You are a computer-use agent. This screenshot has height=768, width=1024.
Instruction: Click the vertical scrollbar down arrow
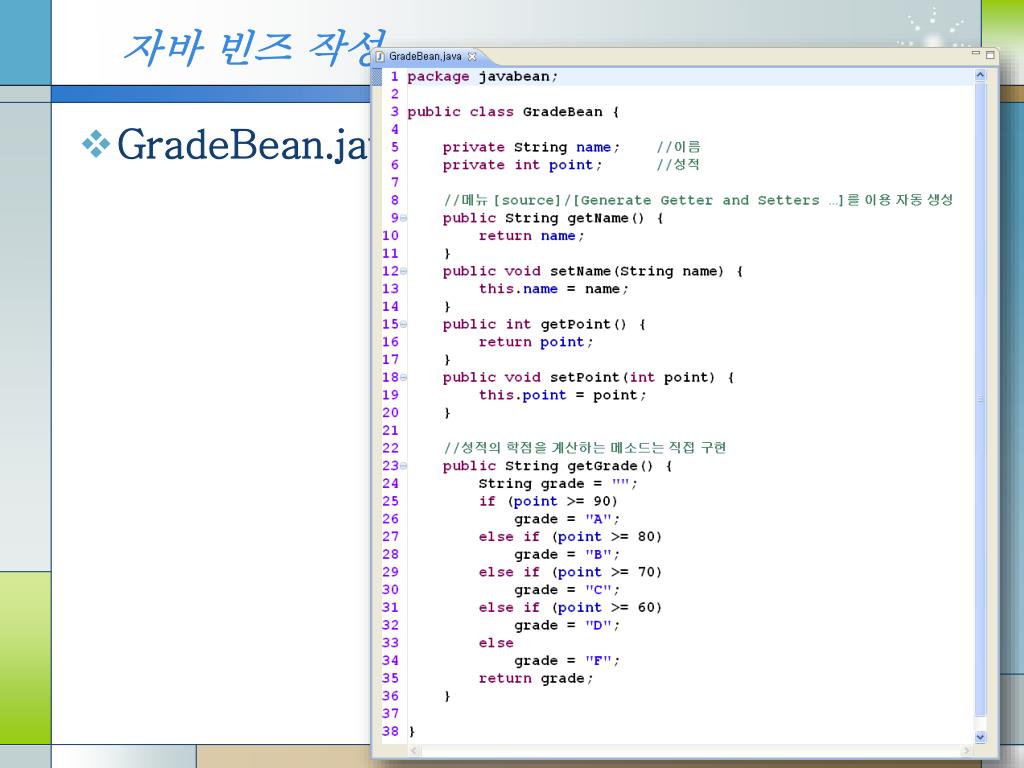(980, 737)
